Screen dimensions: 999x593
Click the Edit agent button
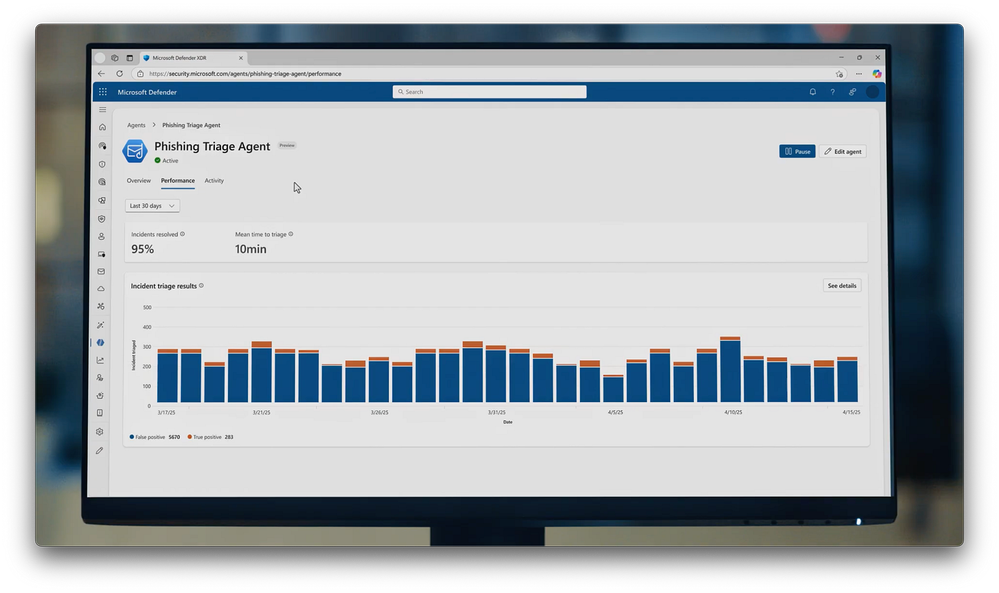pos(842,152)
